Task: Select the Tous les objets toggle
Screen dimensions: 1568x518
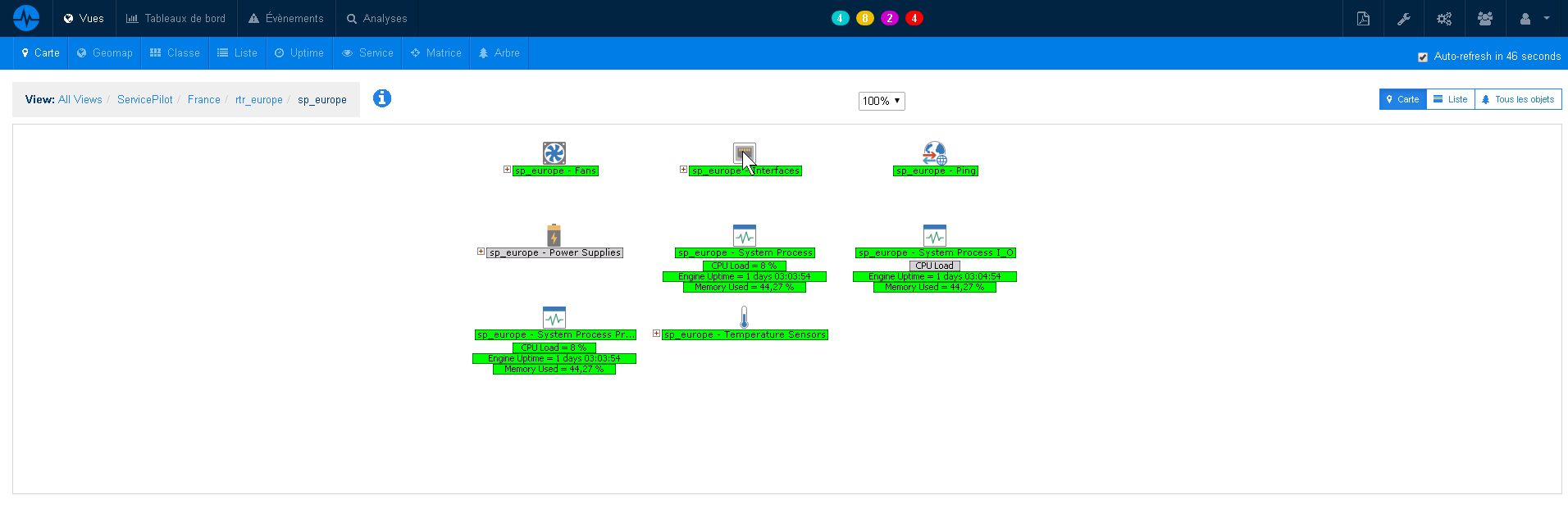Action: [1518, 99]
